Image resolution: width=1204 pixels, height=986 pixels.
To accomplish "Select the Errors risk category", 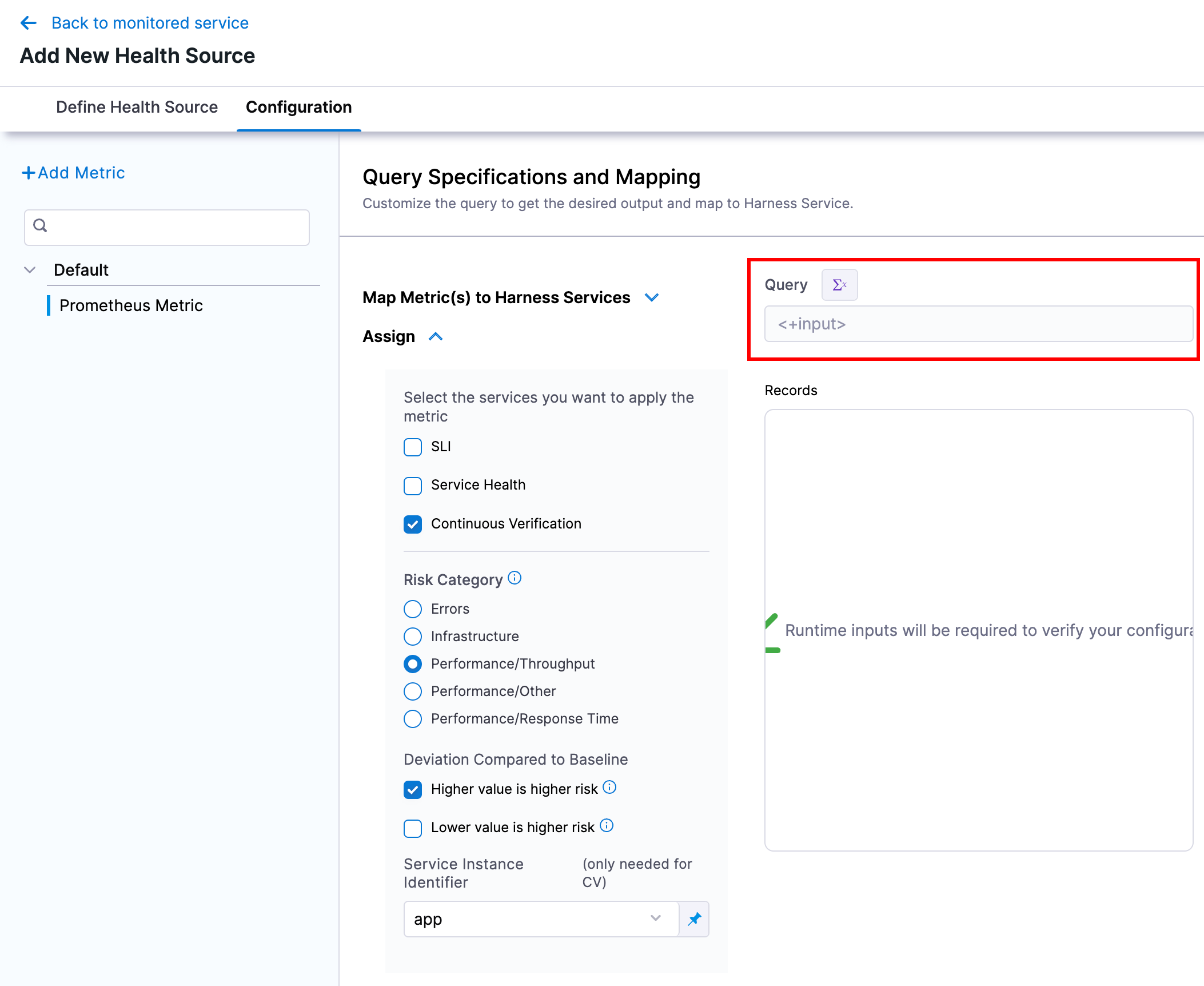I will pos(413,609).
